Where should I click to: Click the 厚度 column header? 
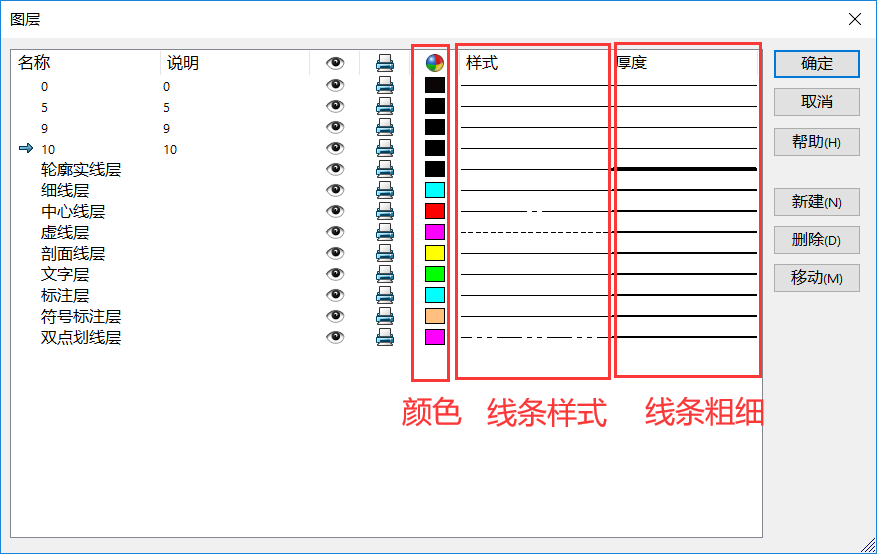click(632, 63)
